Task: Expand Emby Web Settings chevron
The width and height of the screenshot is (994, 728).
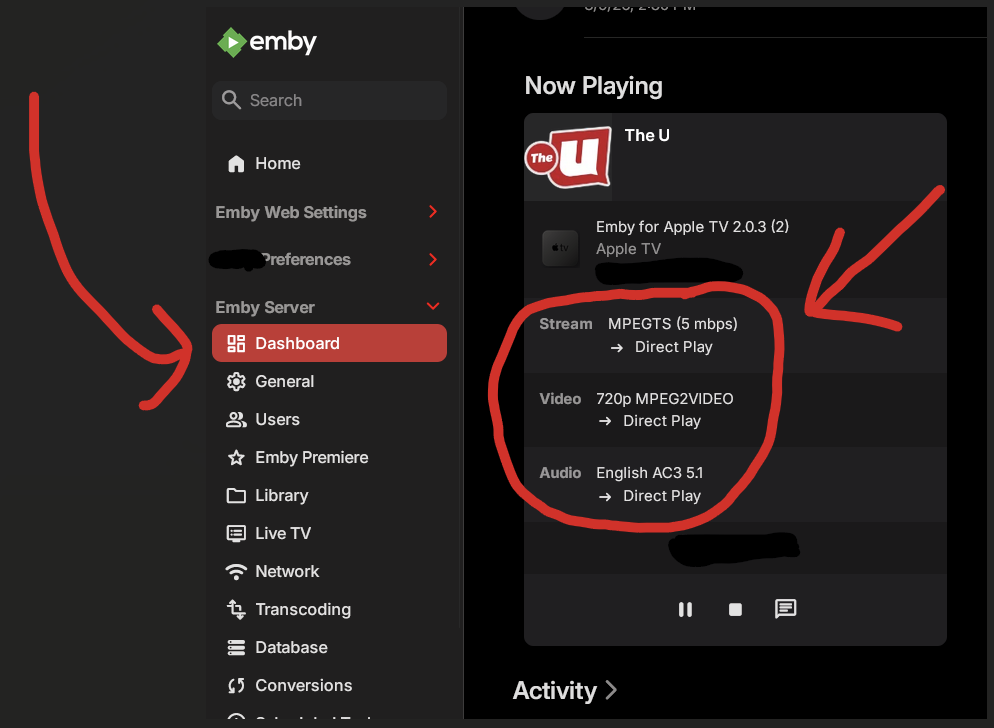Action: coord(433,212)
